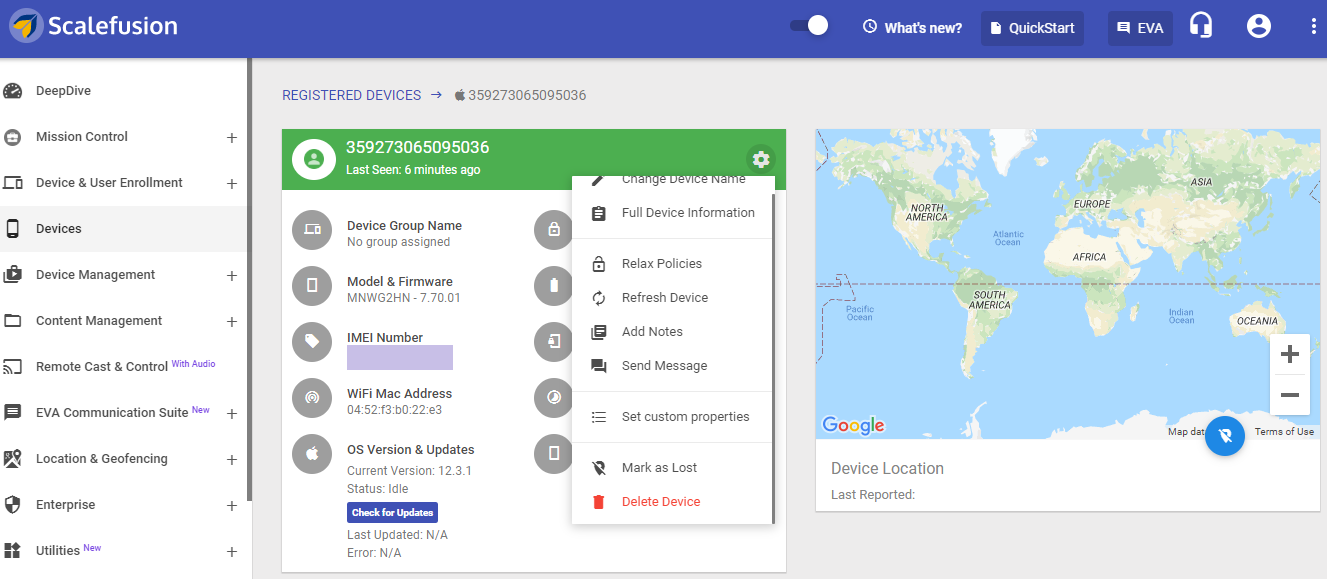Select Refresh Device from the menu

[x=672, y=298]
